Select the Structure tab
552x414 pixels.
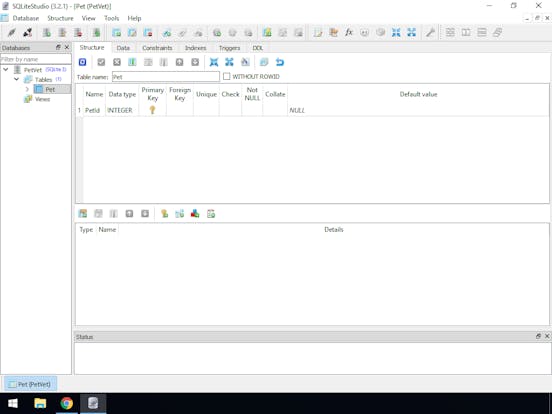92,48
